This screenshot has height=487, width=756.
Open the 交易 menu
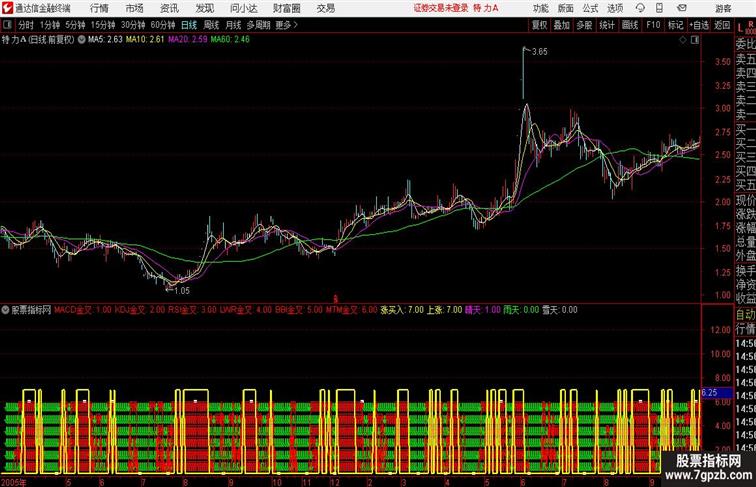coord(326,8)
